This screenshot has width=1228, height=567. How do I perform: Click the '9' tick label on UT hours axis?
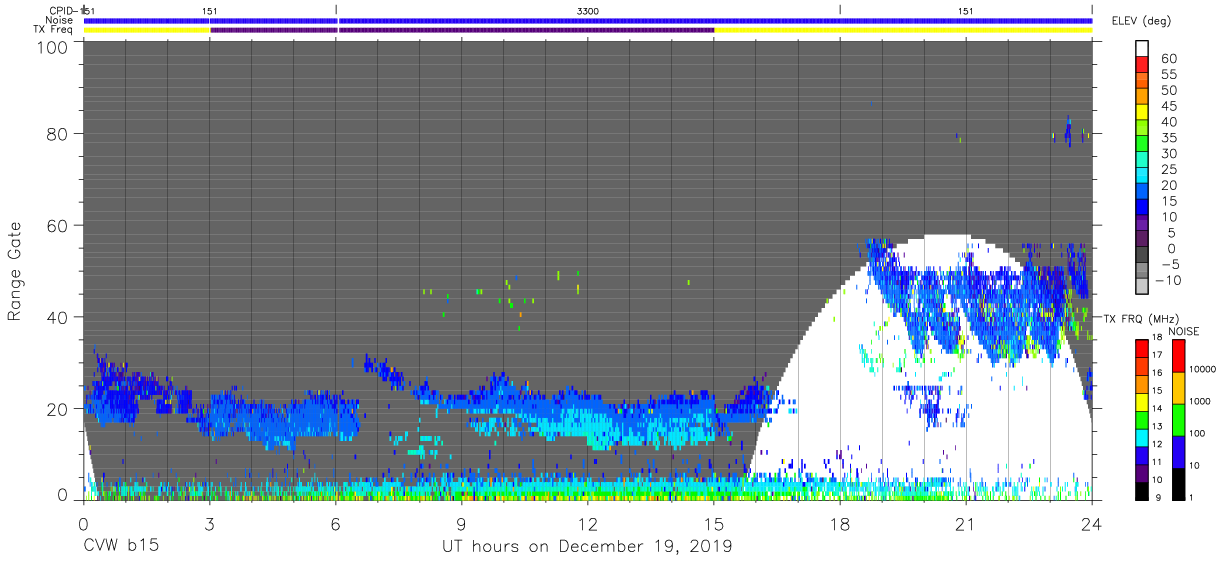pyautogui.click(x=462, y=523)
